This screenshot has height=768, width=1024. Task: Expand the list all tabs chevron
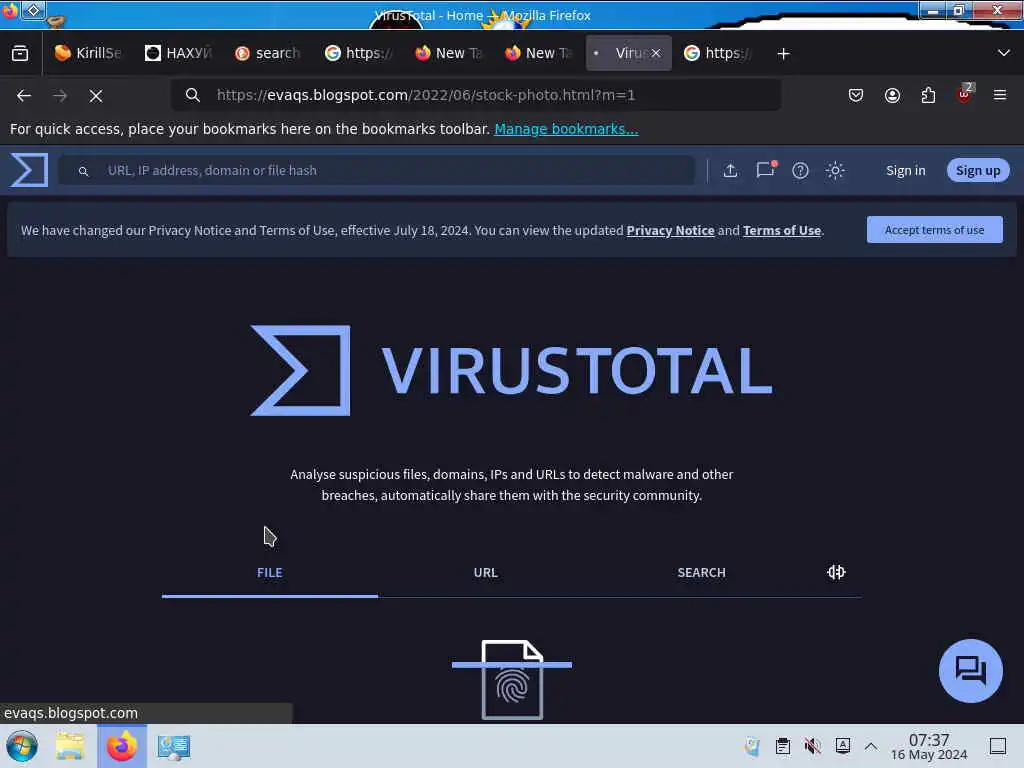[1004, 53]
